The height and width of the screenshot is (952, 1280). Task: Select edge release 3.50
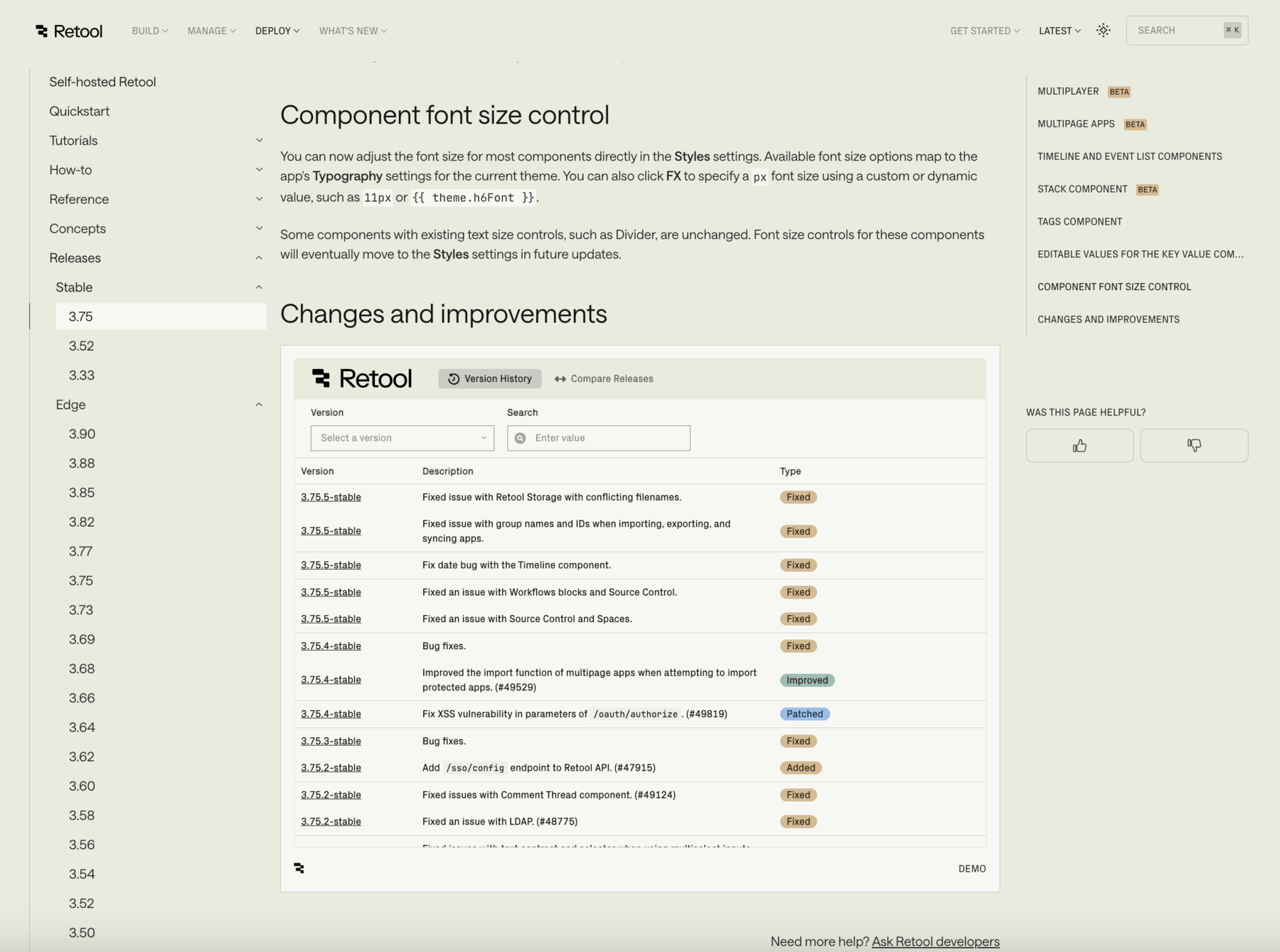tap(82, 933)
